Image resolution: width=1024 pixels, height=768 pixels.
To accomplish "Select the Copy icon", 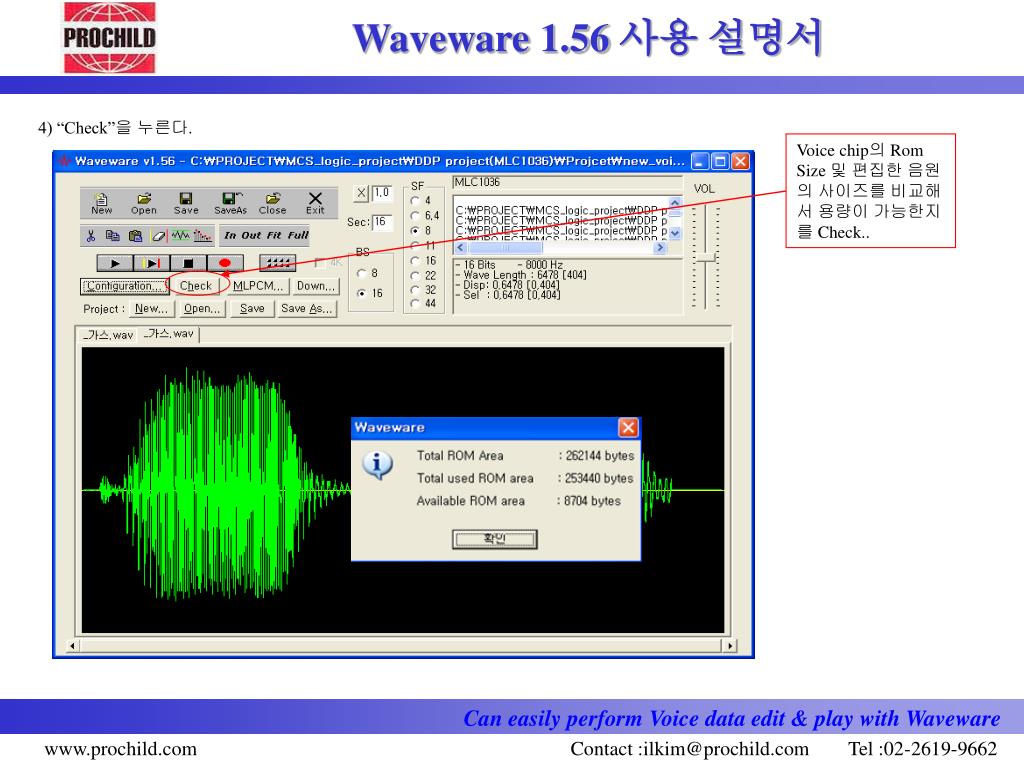I will click(112, 236).
